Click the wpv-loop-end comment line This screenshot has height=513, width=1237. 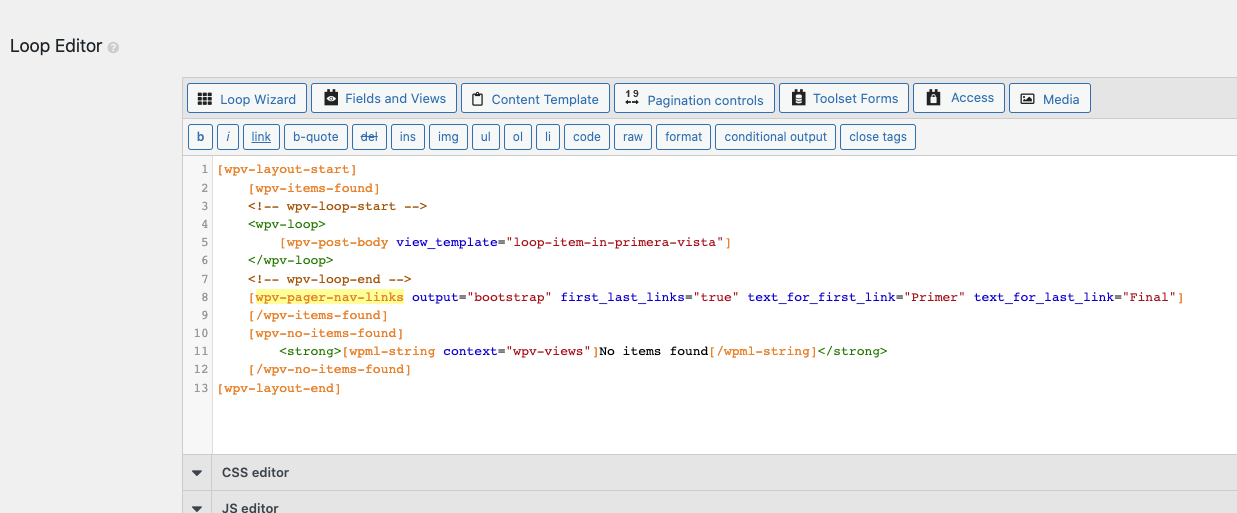330,279
